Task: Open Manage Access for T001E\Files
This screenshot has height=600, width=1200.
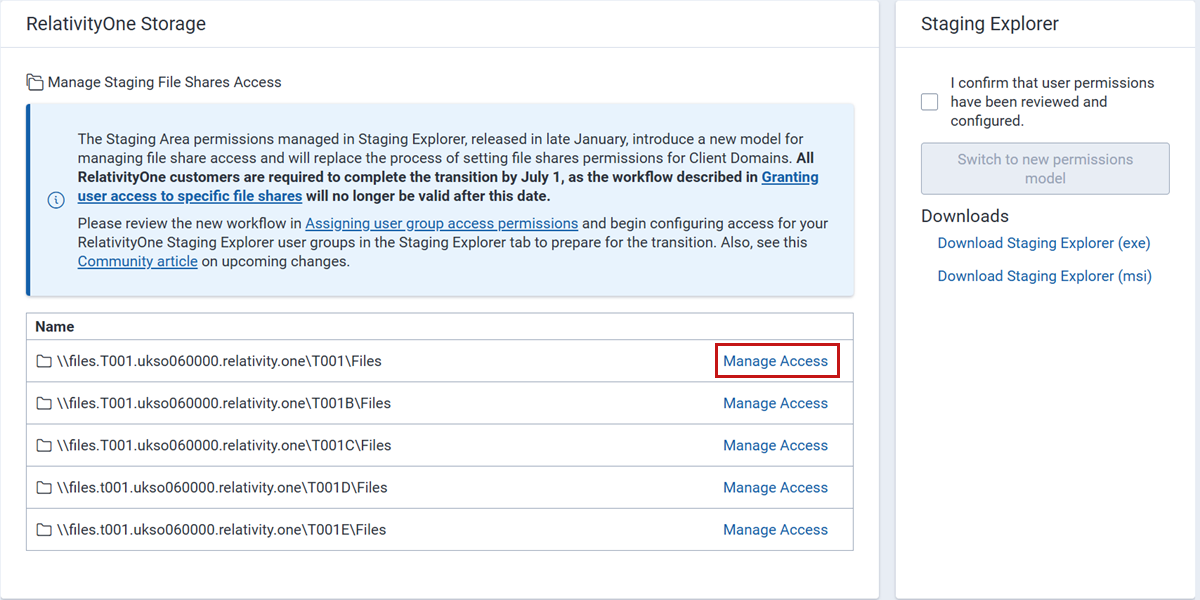Action: (x=776, y=529)
